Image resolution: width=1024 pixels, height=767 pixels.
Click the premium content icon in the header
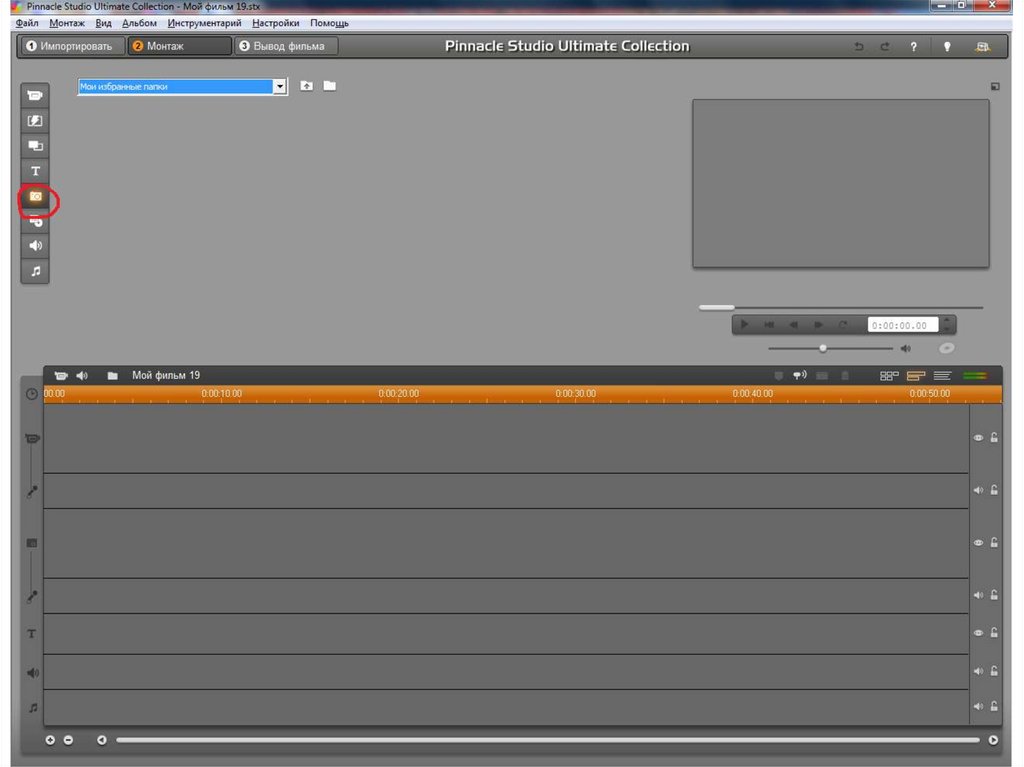pyautogui.click(x=982, y=46)
